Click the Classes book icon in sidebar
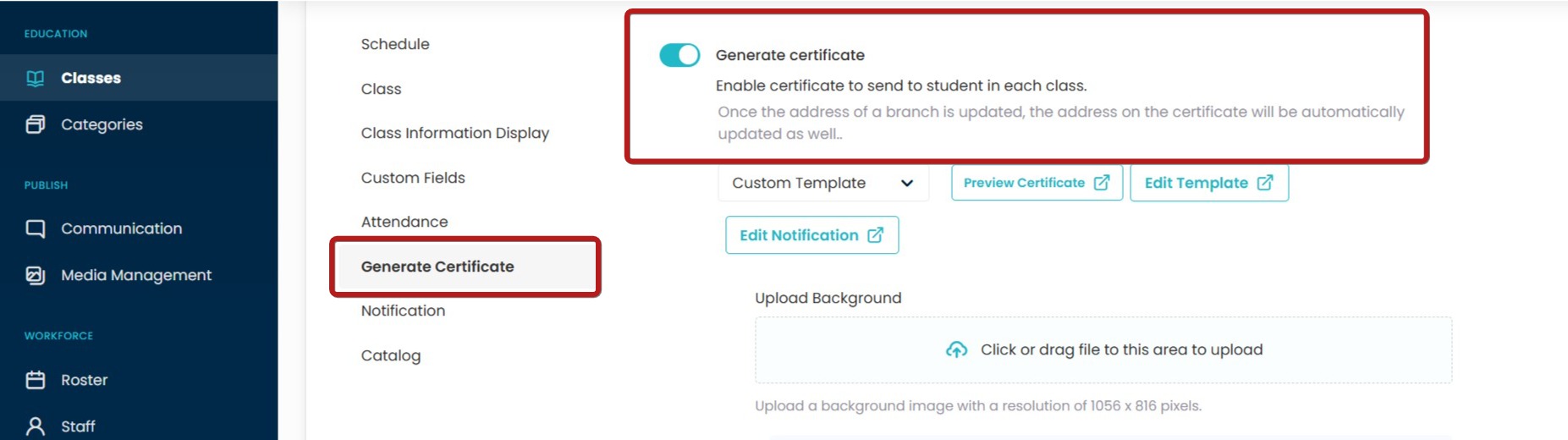1568x440 pixels. pyautogui.click(x=36, y=78)
